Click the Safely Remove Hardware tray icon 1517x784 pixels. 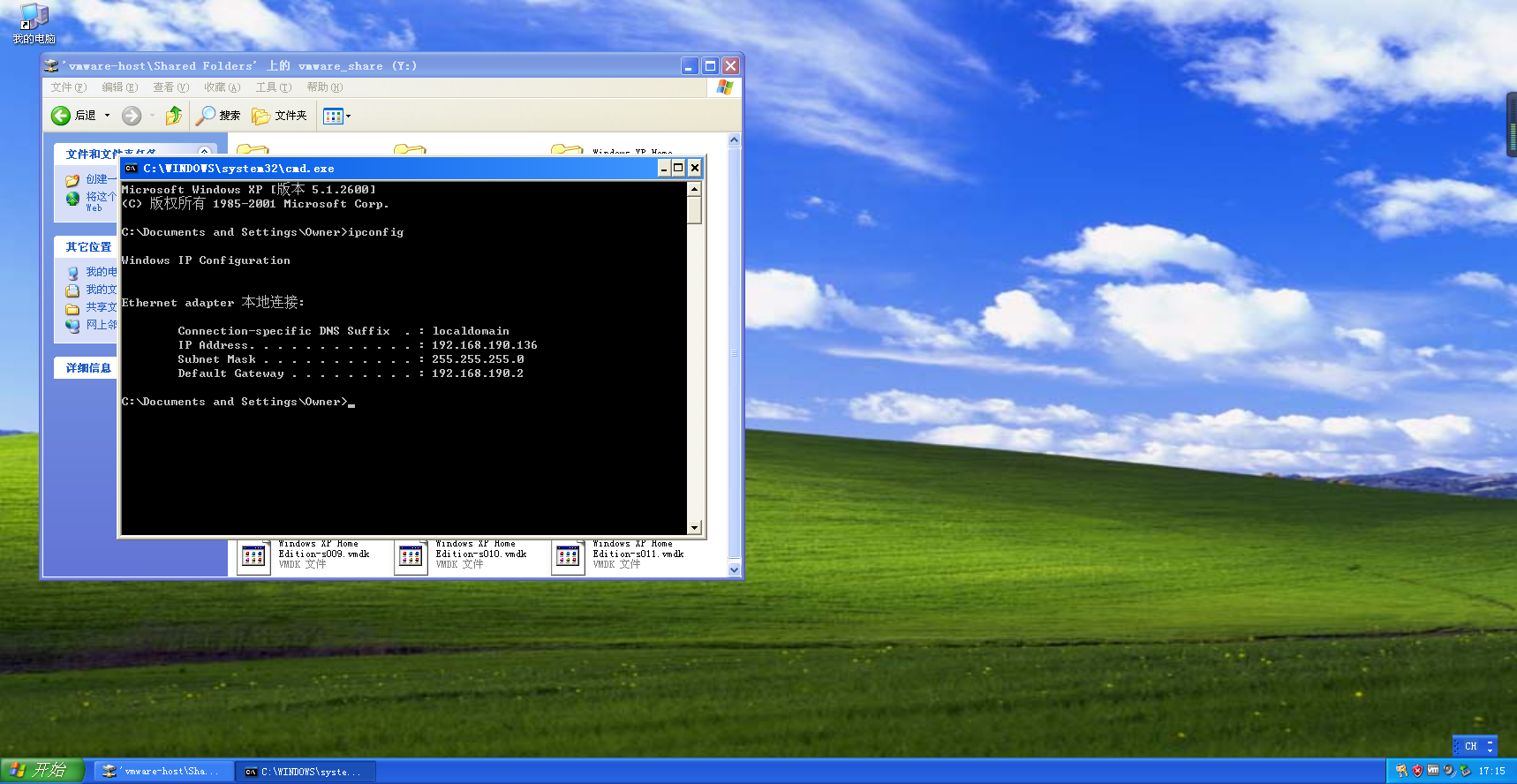coord(1465,771)
